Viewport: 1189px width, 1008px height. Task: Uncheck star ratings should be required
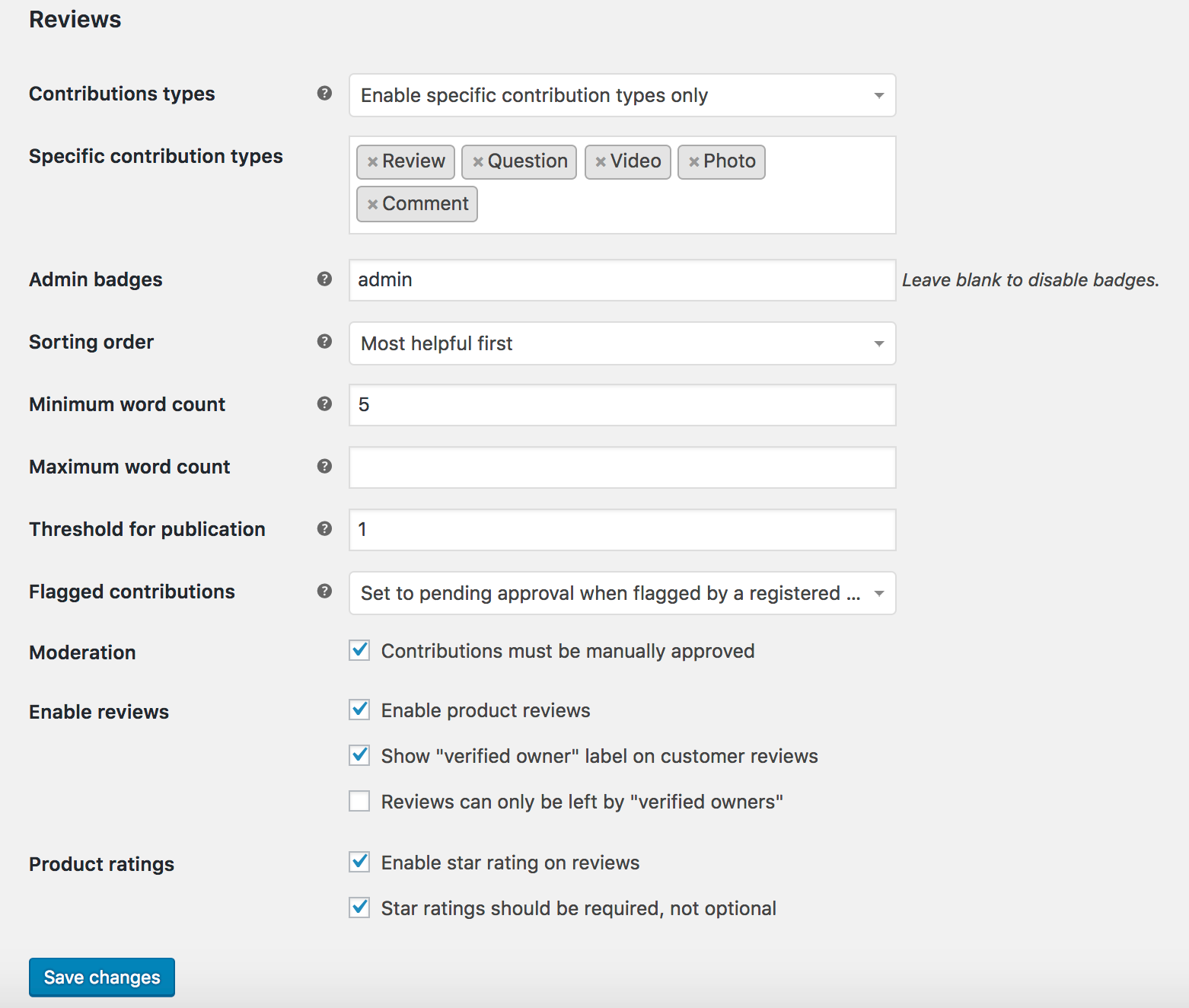click(x=359, y=908)
